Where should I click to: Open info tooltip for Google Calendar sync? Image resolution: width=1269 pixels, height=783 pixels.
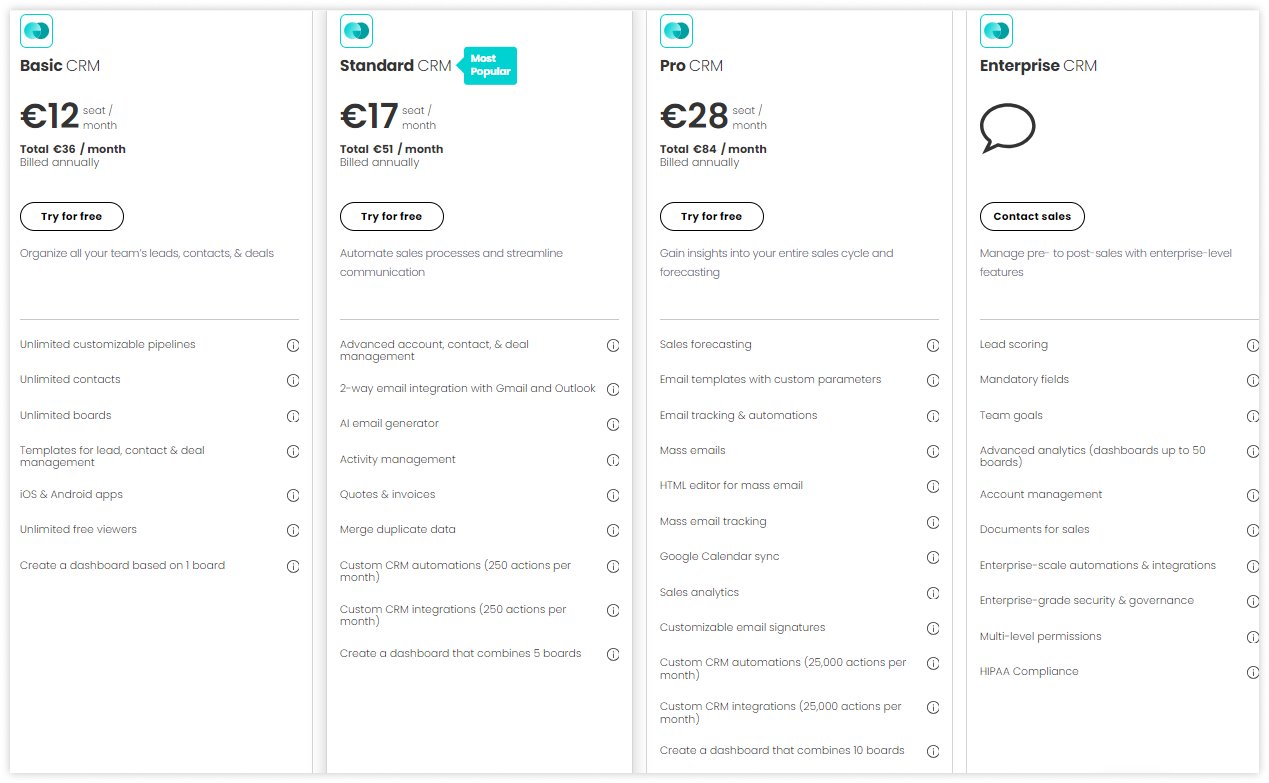(x=933, y=558)
